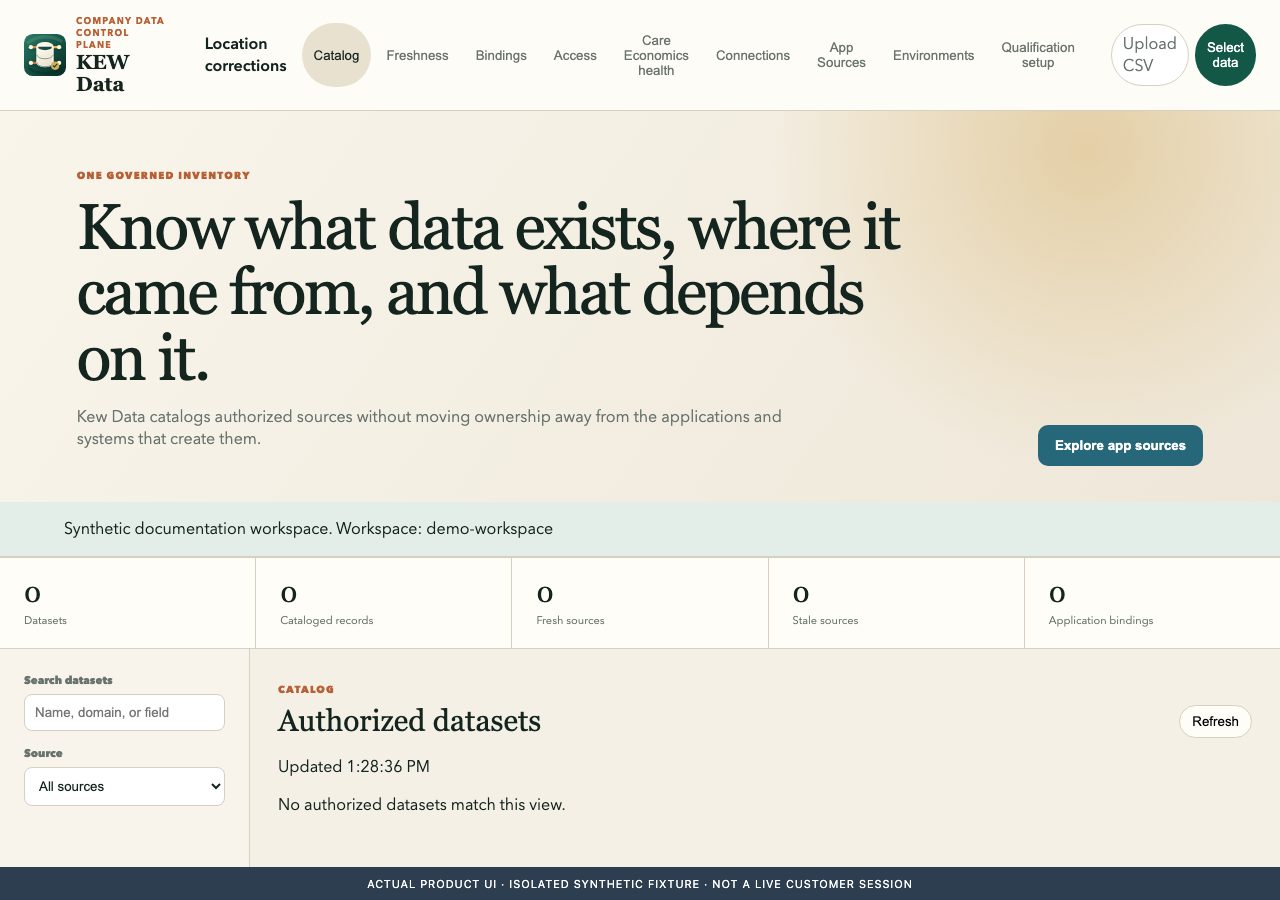Click the Datasets count card
1280x900 pixels.
point(127,603)
